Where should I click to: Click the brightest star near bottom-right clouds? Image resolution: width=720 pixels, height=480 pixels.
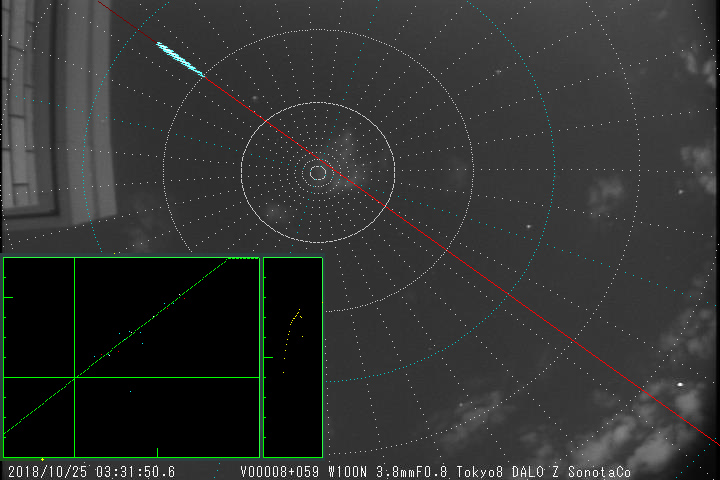[x=680, y=384]
